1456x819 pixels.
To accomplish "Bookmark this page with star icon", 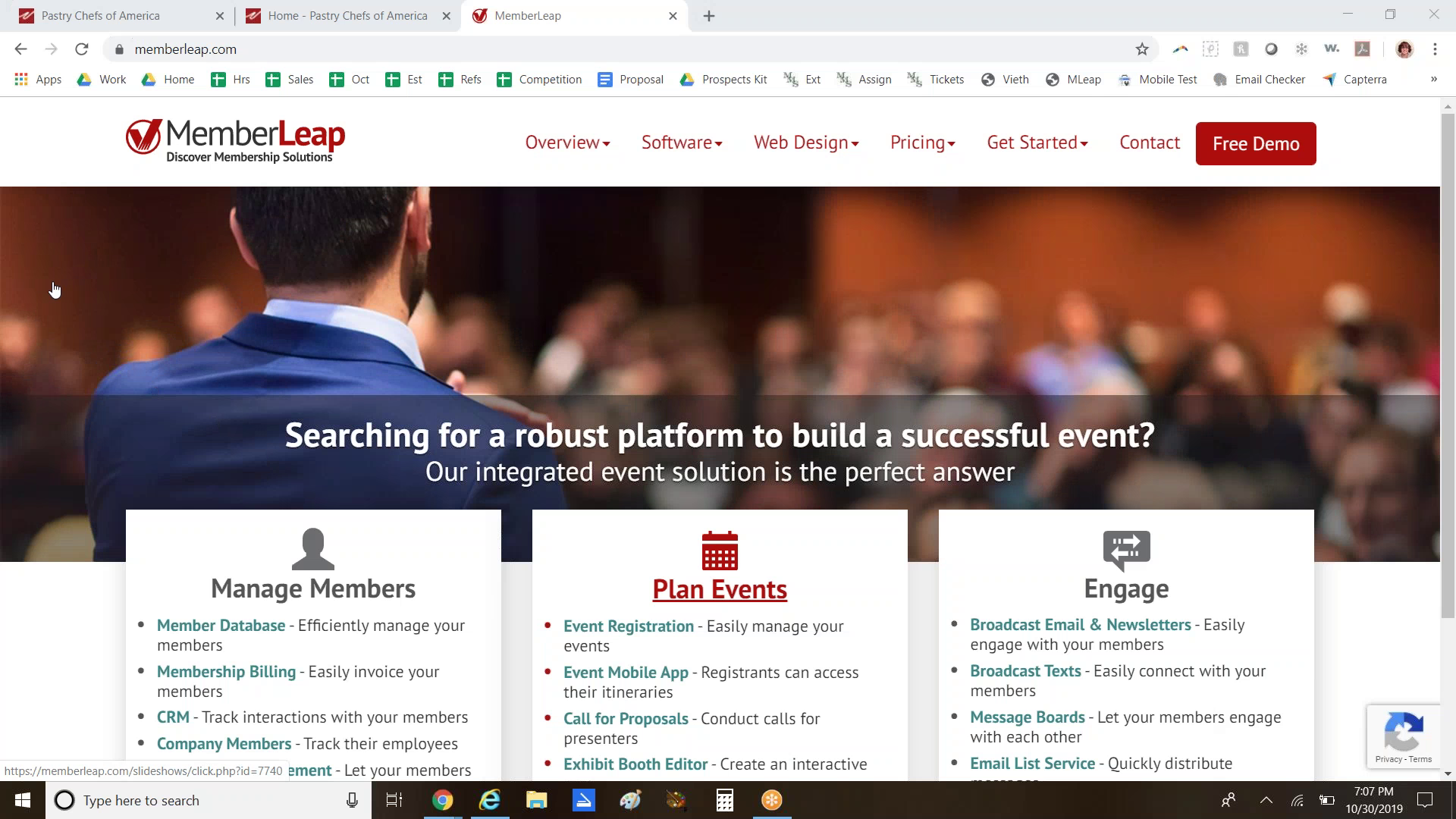I will pyautogui.click(x=1142, y=49).
